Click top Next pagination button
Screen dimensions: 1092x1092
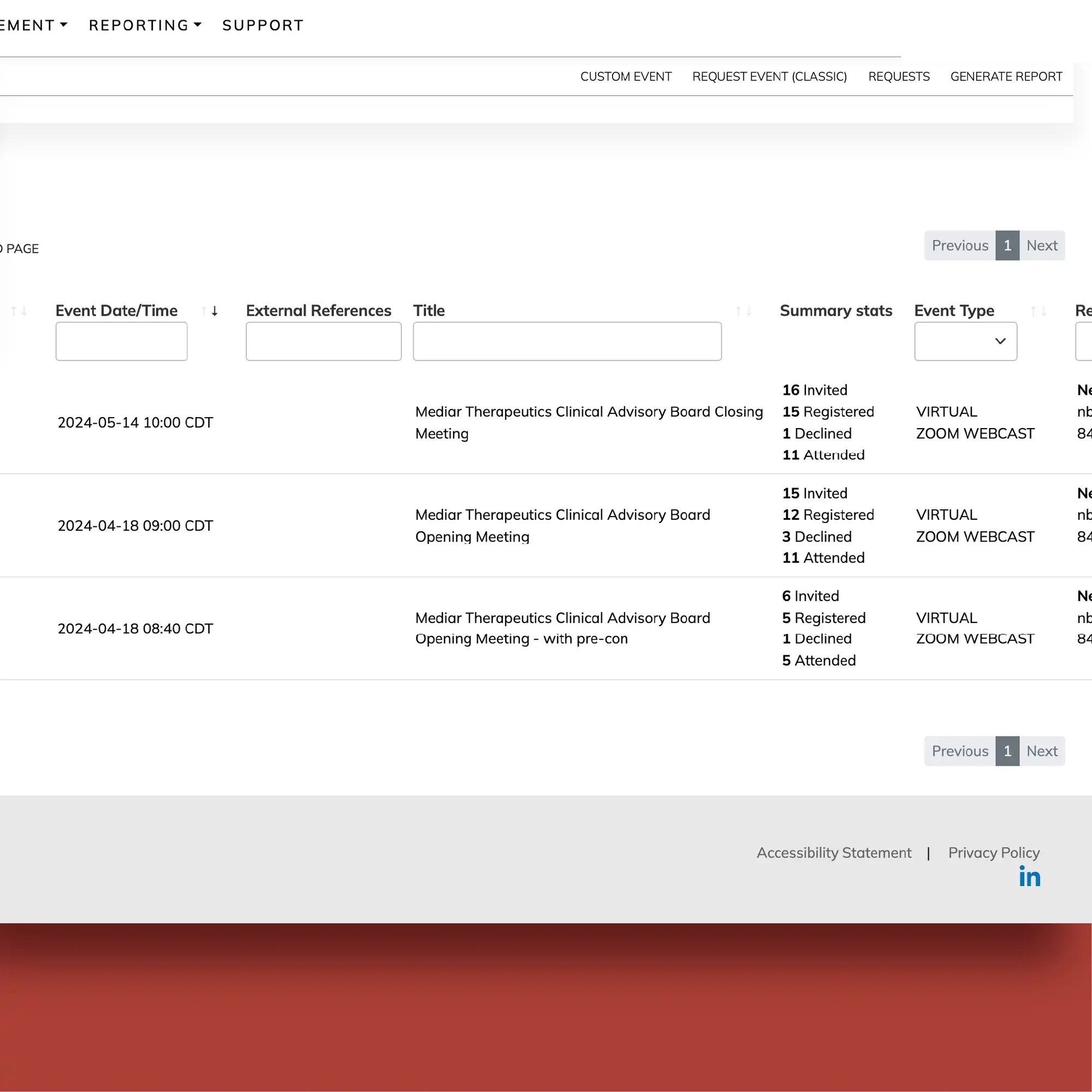[1042, 246]
